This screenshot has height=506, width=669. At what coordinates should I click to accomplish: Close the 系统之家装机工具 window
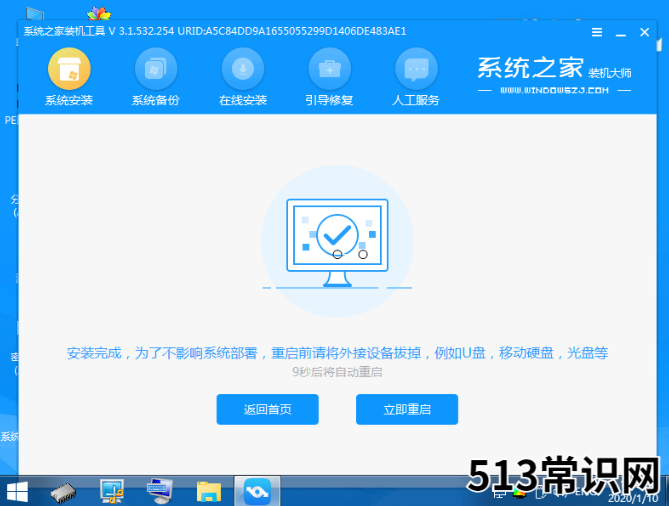pos(645,32)
